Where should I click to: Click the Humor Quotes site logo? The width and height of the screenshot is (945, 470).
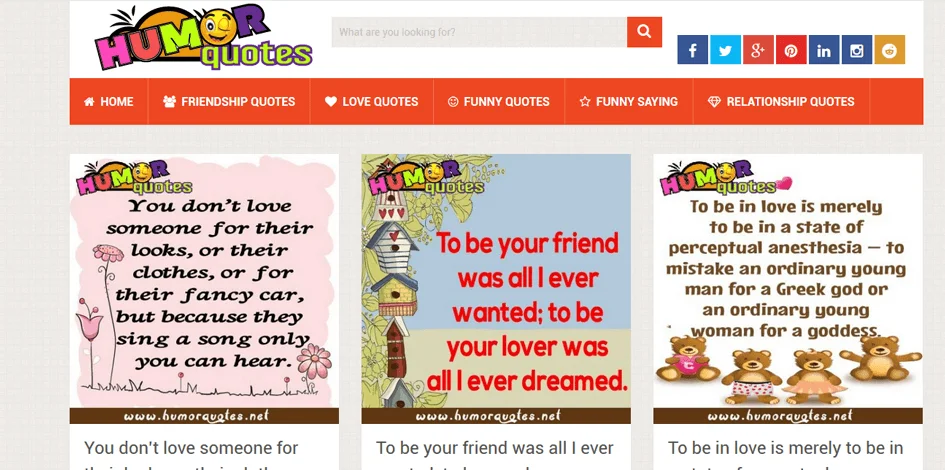point(203,39)
